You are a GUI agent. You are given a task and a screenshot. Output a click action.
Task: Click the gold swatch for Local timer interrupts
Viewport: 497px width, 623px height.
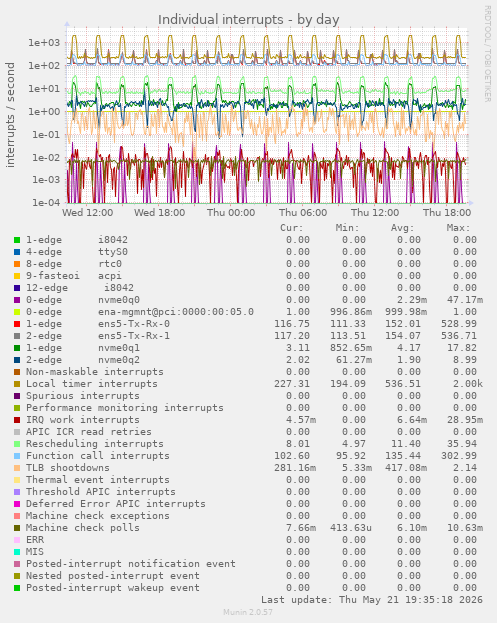pyautogui.click(x=17, y=384)
